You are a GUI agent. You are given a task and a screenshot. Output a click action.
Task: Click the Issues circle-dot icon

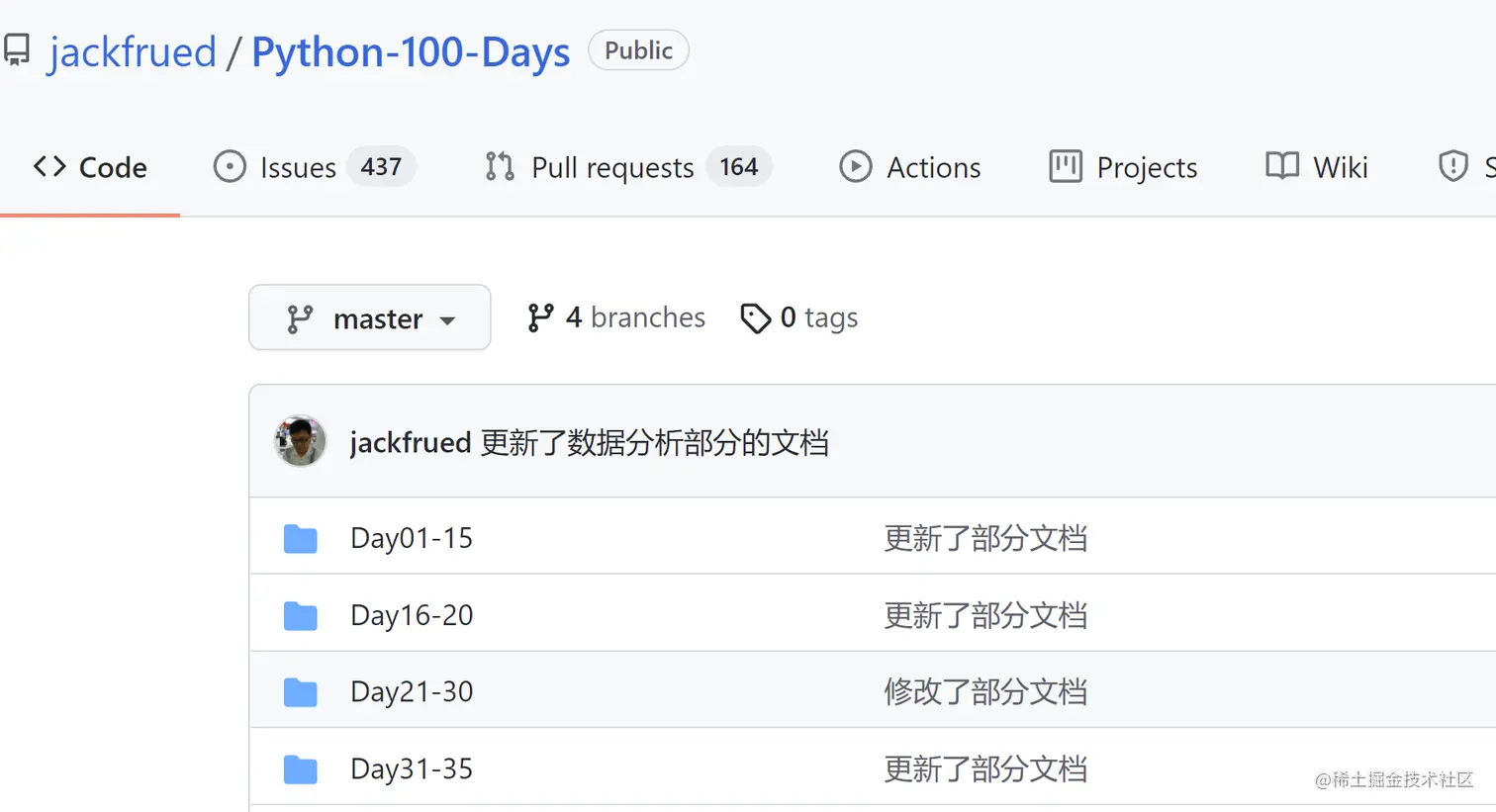point(230,166)
